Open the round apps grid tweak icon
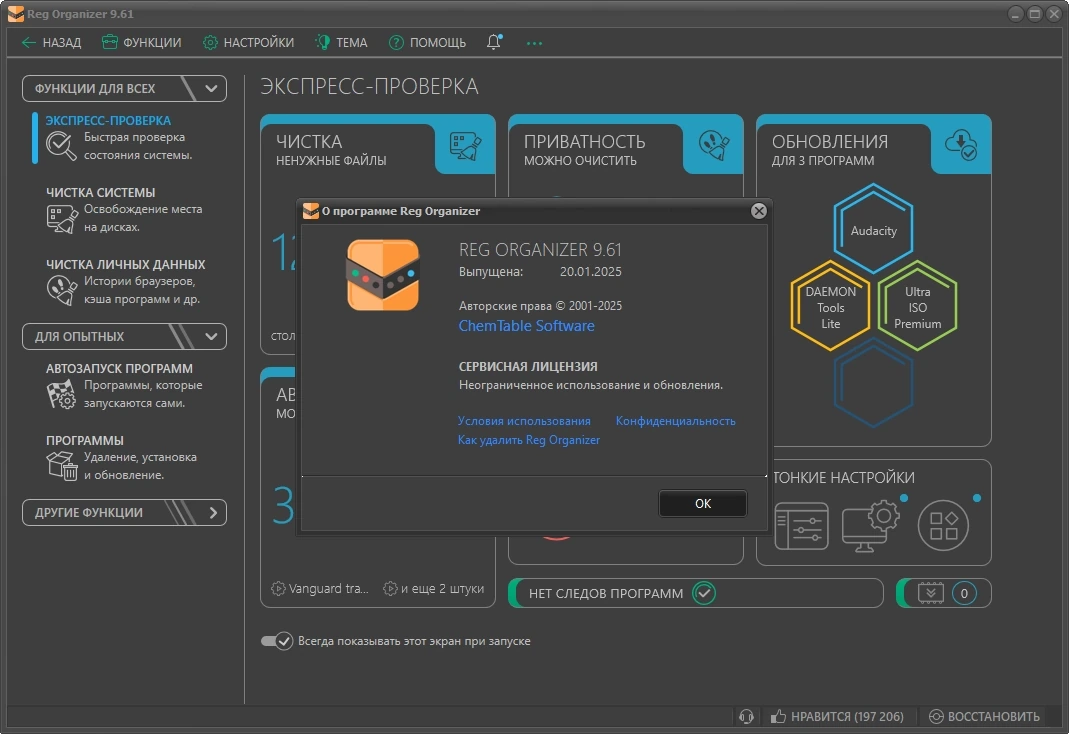 point(943,525)
